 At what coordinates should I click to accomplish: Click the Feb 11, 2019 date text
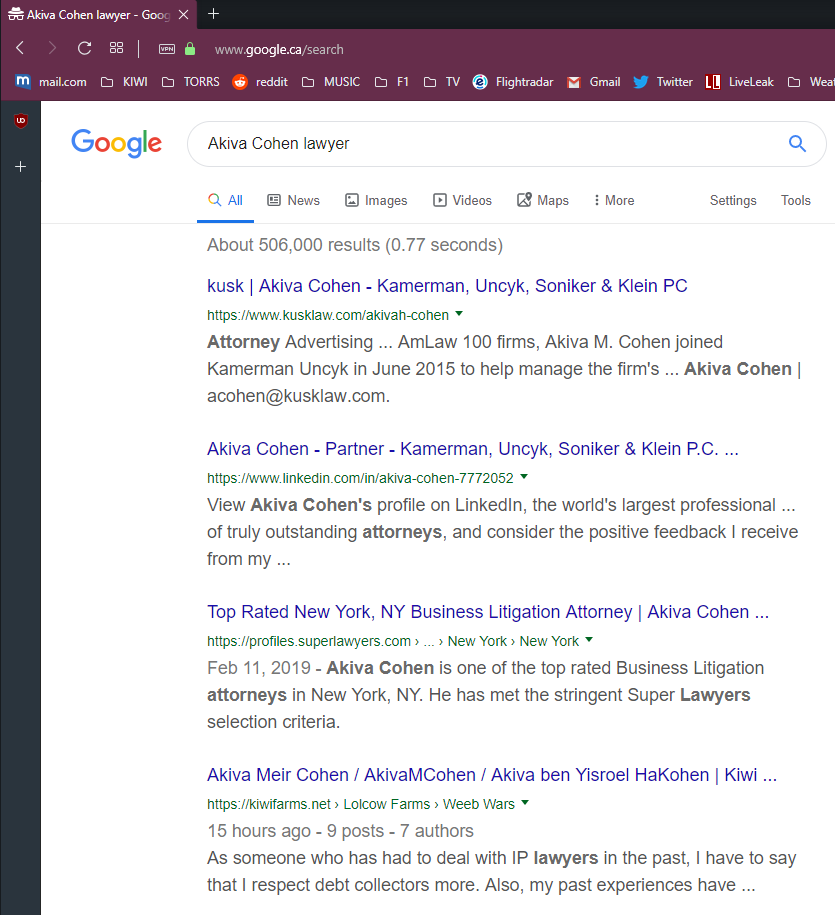[x=259, y=668]
